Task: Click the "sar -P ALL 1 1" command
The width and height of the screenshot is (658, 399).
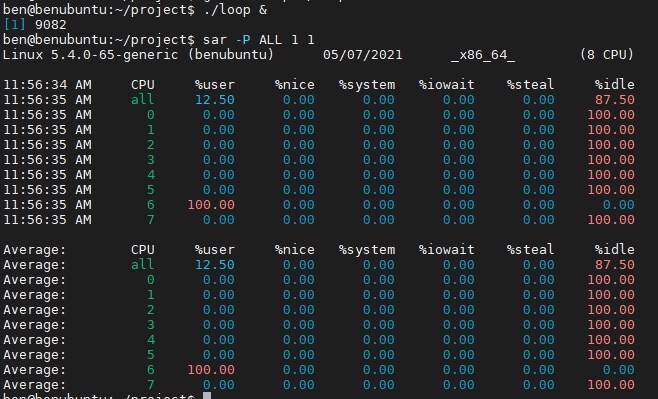Action: coord(258,40)
